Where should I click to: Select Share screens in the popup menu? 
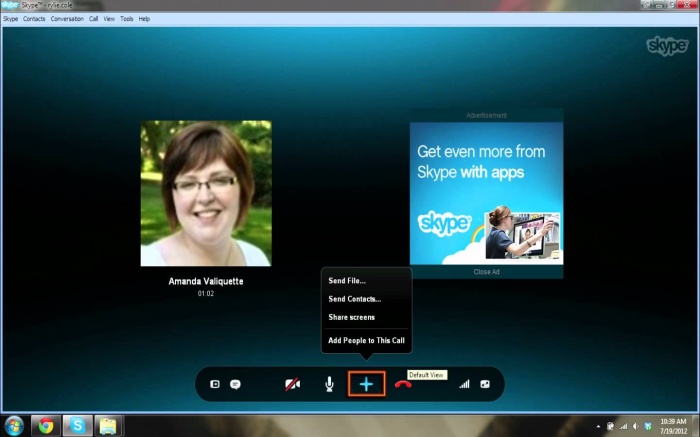351,317
